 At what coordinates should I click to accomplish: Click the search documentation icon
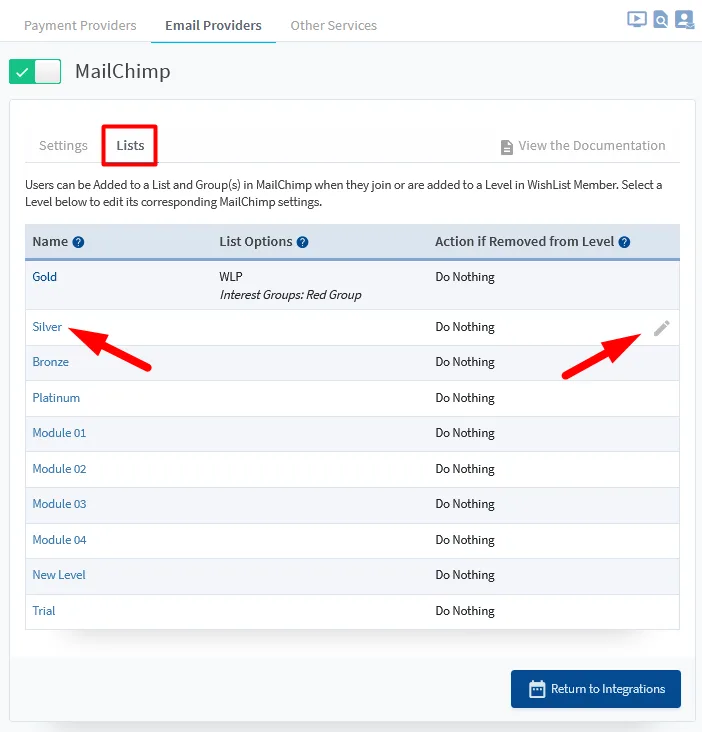(660, 20)
